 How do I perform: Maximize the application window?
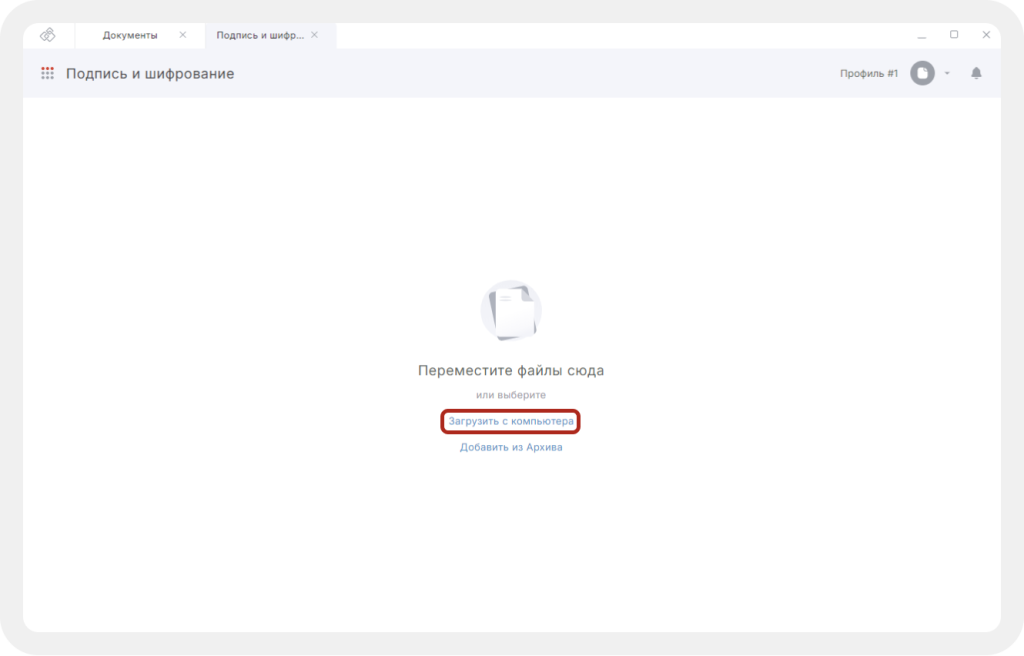(953, 35)
